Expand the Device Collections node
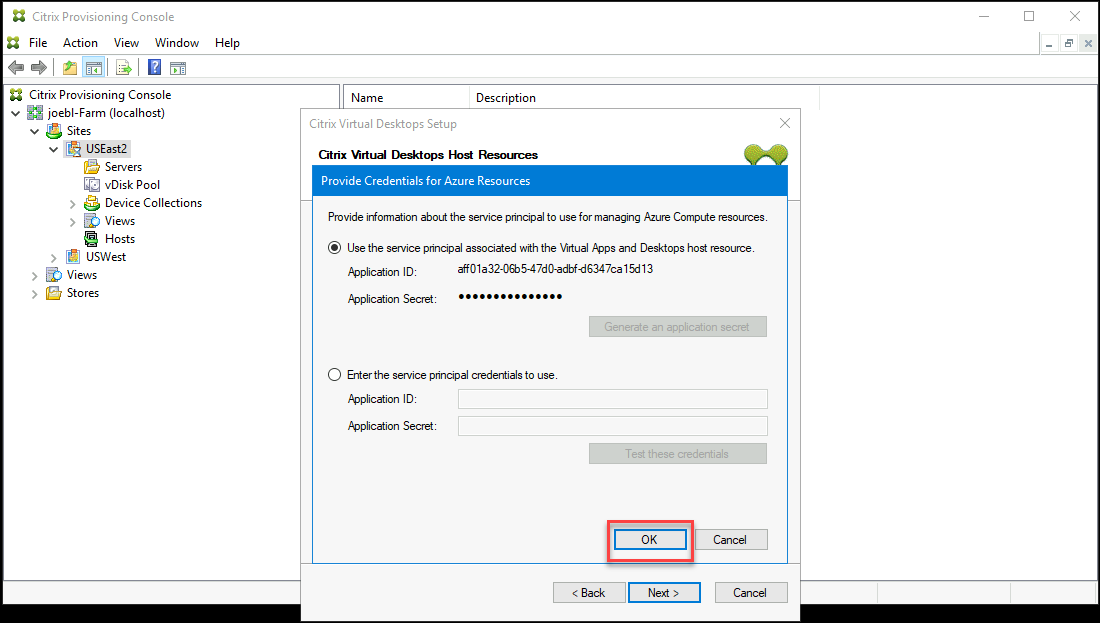This screenshot has height=623, width=1100. [71, 202]
